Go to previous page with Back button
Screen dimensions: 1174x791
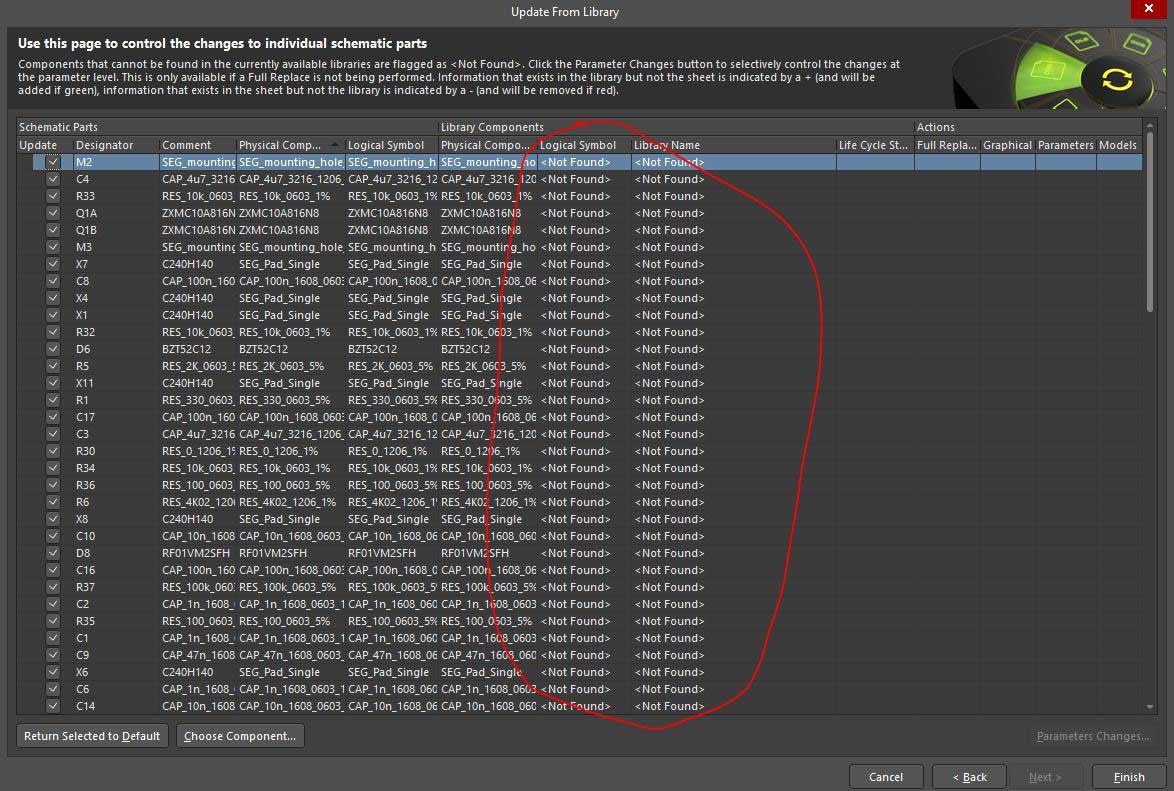(x=969, y=777)
